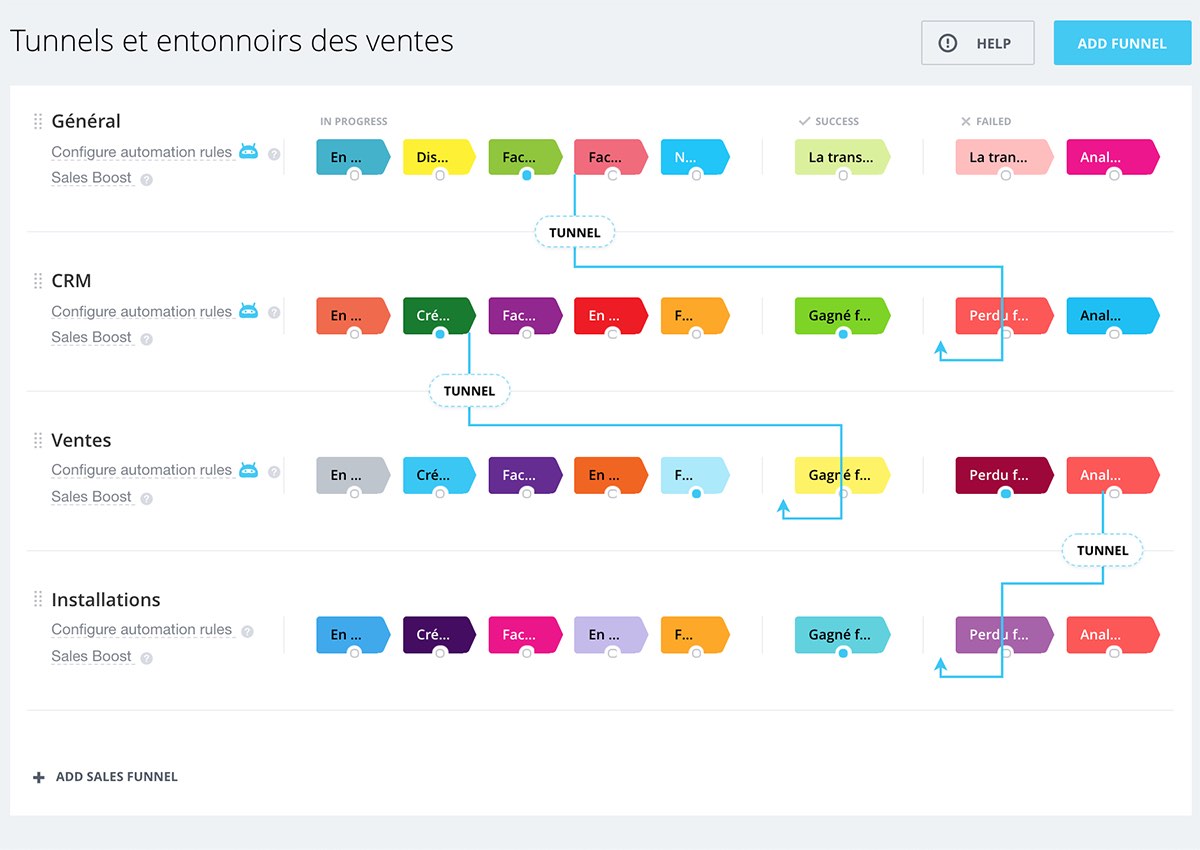Click the plus icon for adding sales funnel

pyautogui.click(x=39, y=777)
